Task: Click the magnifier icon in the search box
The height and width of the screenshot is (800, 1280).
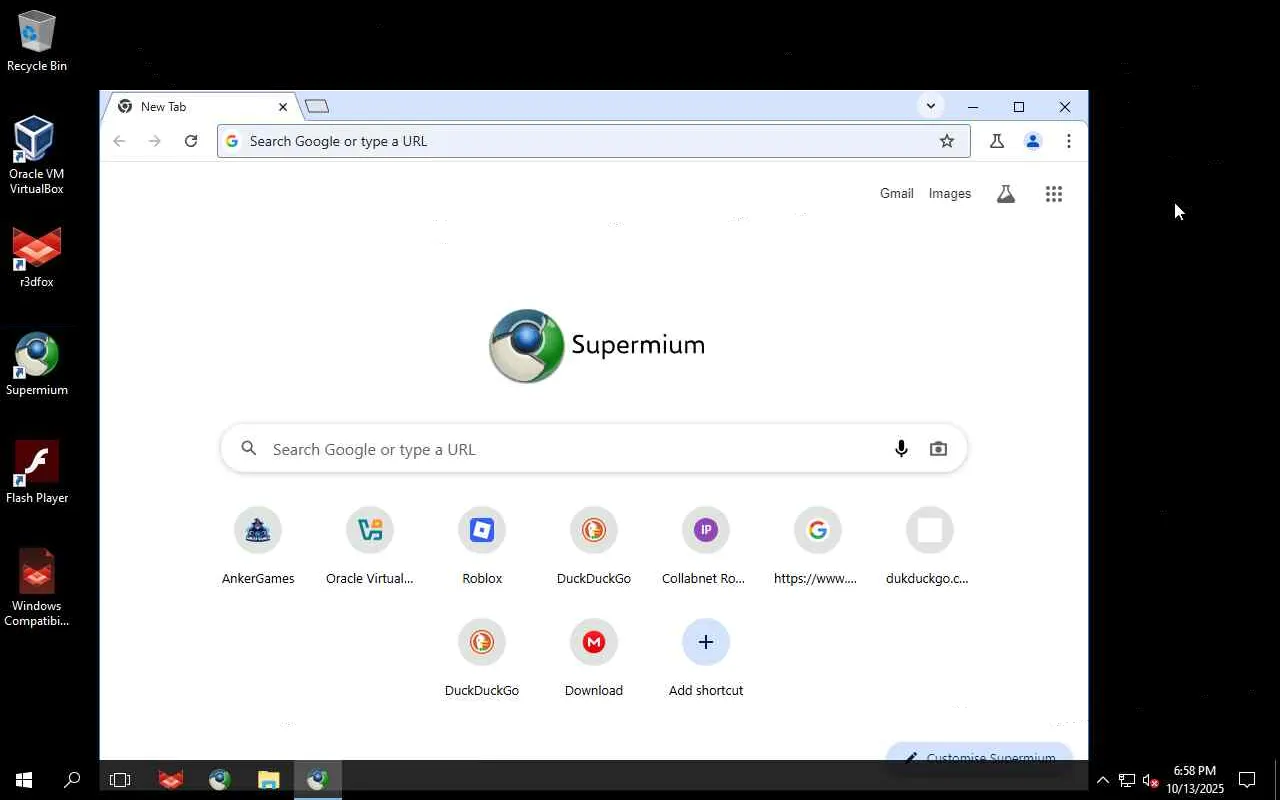Action: [x=249, y=449]
